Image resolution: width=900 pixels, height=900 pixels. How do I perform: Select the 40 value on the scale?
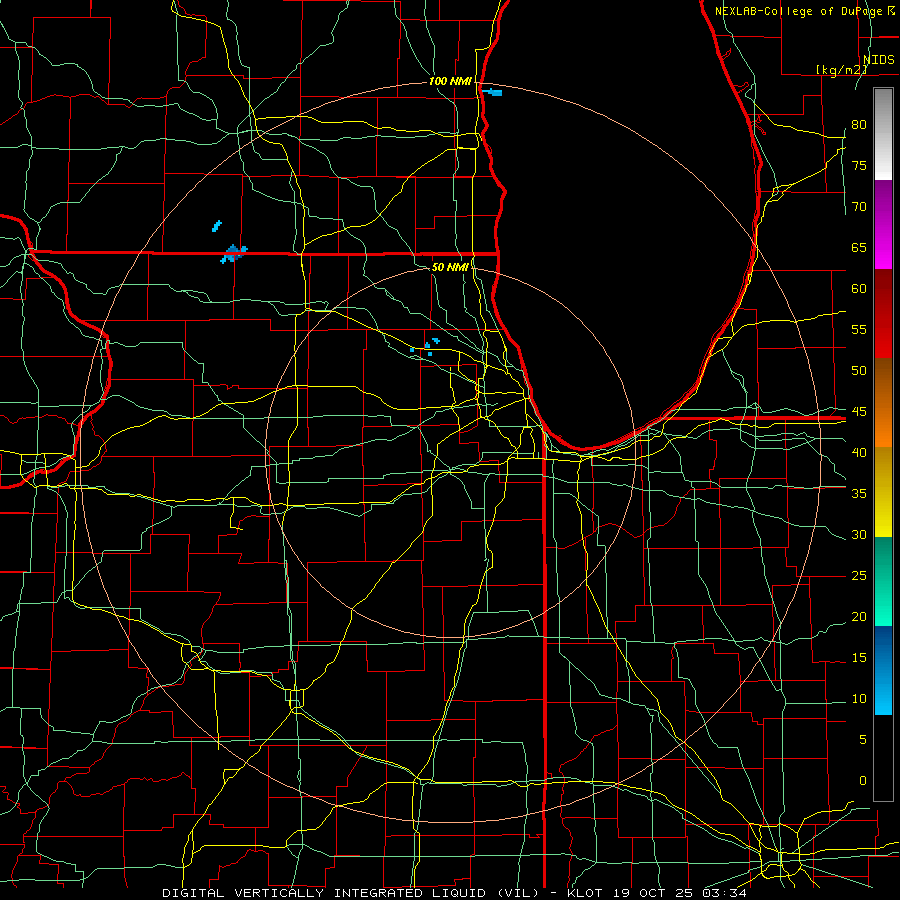coord(859,453)
